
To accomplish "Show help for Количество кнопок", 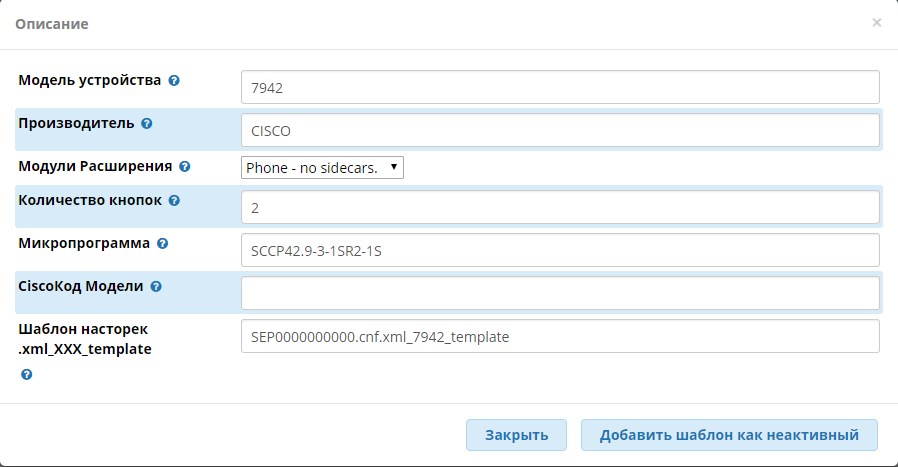I will [174, 201].
